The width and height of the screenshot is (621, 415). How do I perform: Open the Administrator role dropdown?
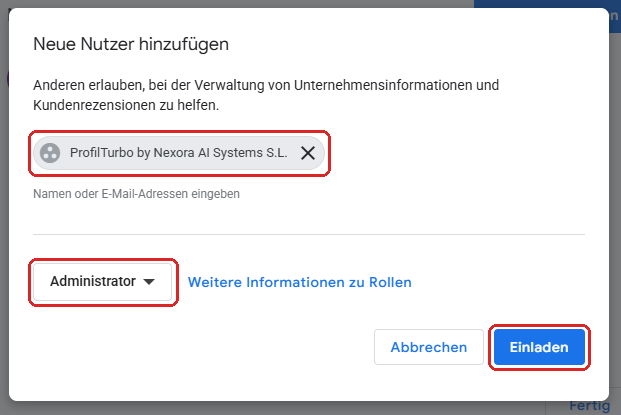(x=103, y=282)
